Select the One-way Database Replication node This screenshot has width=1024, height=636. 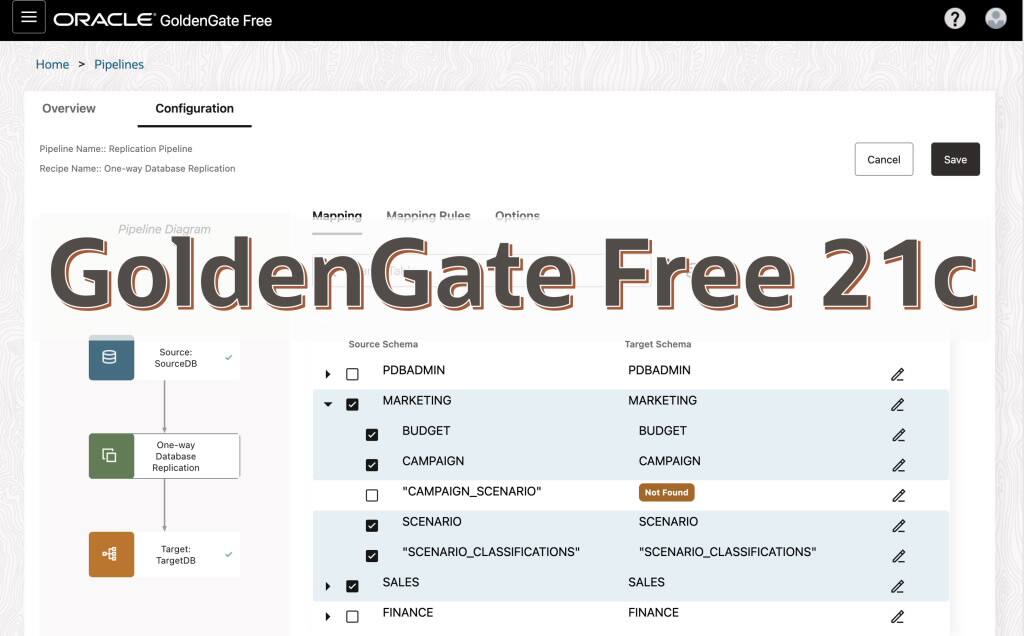(111, 455)
